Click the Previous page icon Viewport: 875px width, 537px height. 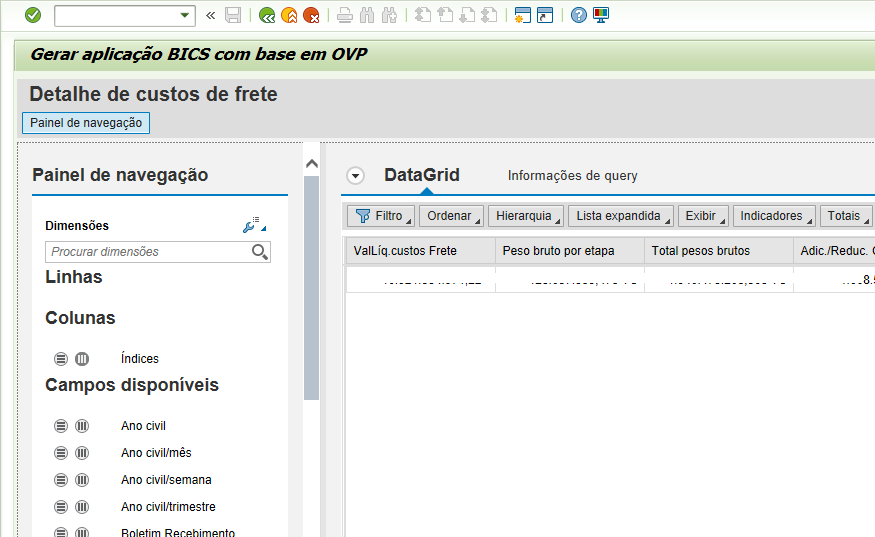(x=445, y=15)
